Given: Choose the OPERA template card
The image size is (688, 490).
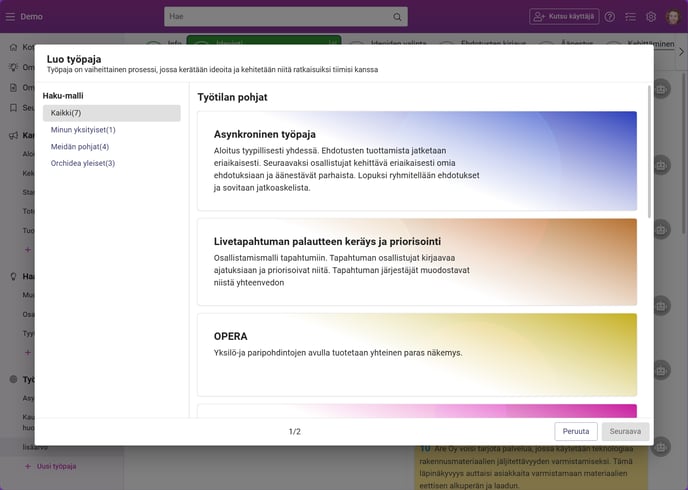Looking at the screenshot, I should (x=417, y=354).
